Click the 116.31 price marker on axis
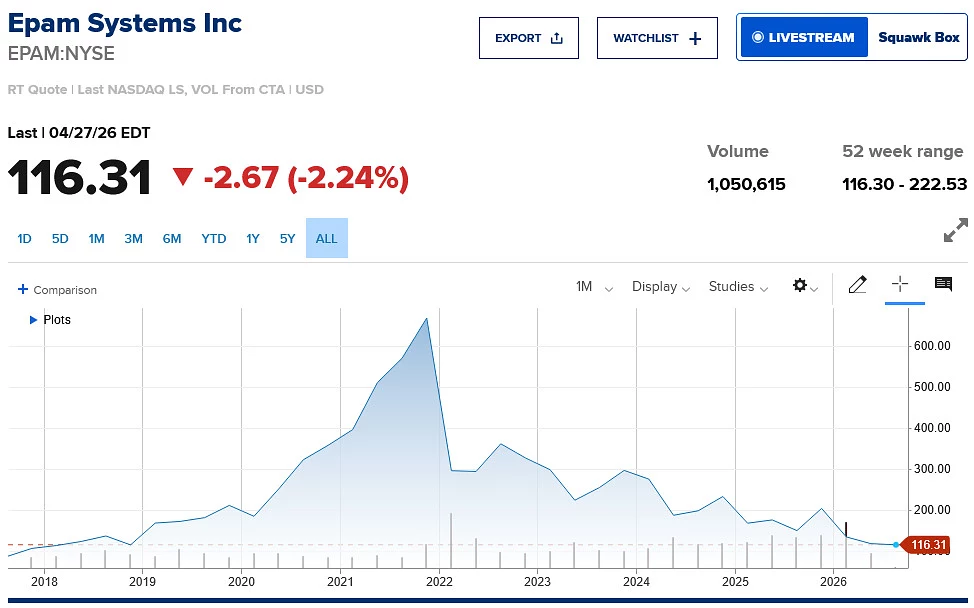 [x=929, y=545]
